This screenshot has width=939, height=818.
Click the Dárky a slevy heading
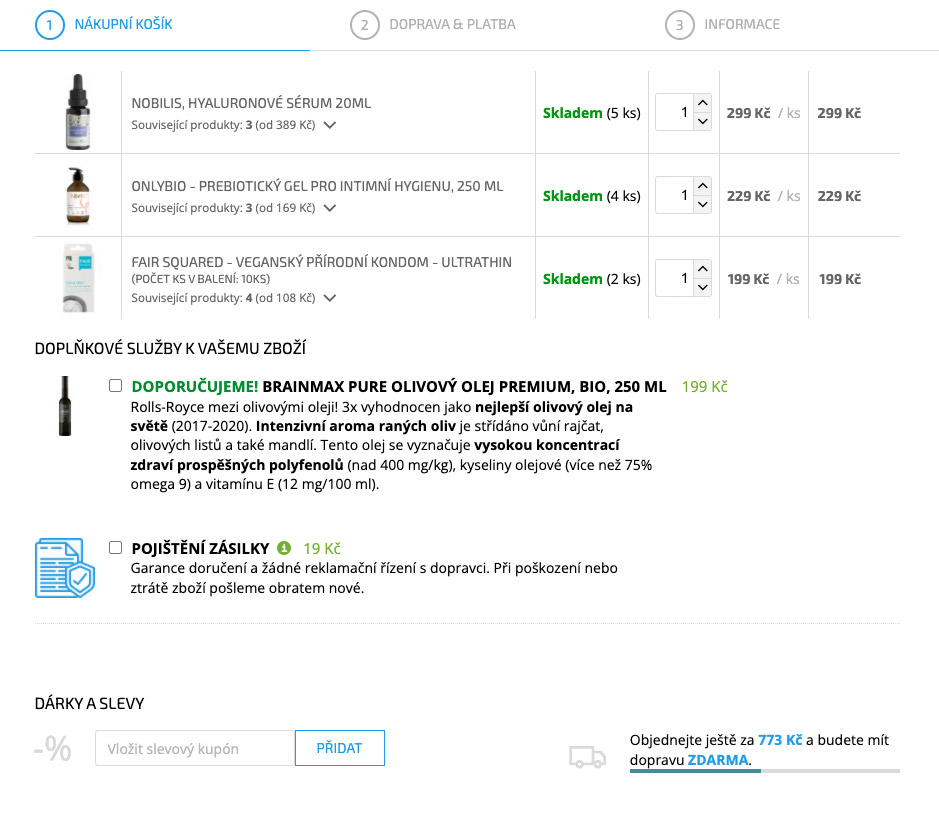point(89,704)
